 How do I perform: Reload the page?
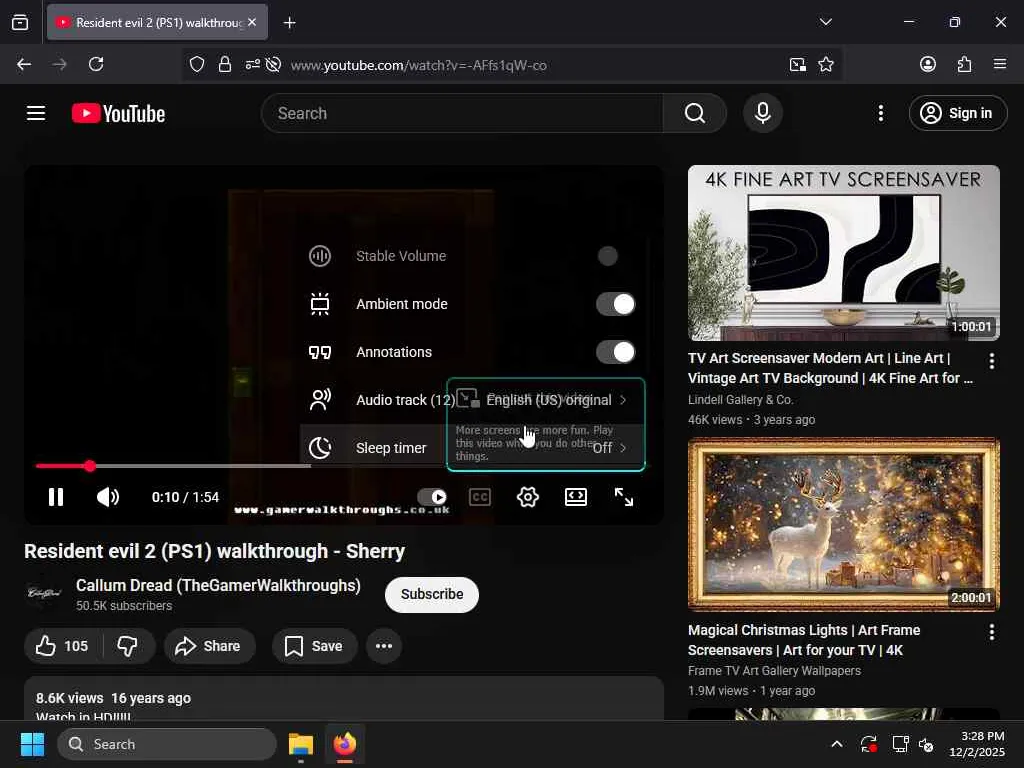[x=96, y=64]
